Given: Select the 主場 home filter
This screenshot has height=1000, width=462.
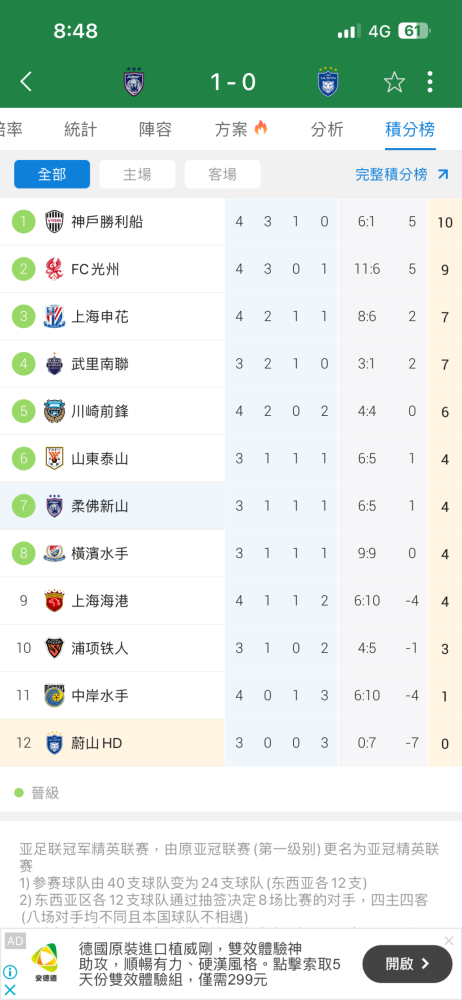Looking at the screenshot, I should point(137,174).
